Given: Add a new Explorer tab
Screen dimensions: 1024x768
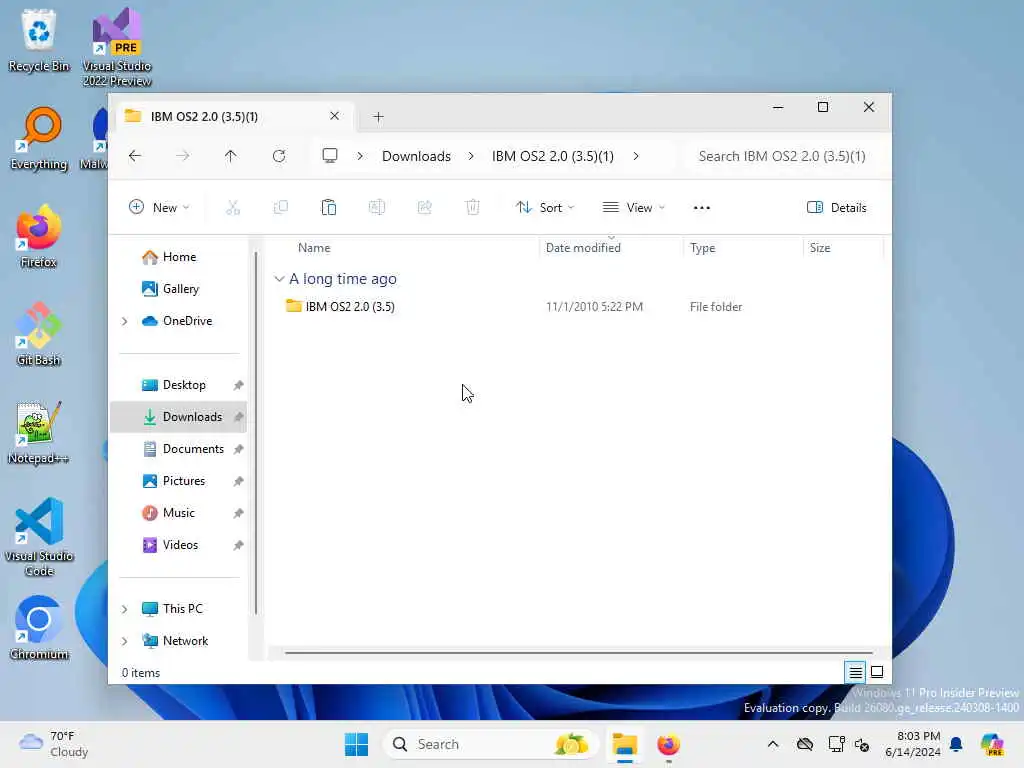Looking at the screenshot, I should (x=378, y=117).
